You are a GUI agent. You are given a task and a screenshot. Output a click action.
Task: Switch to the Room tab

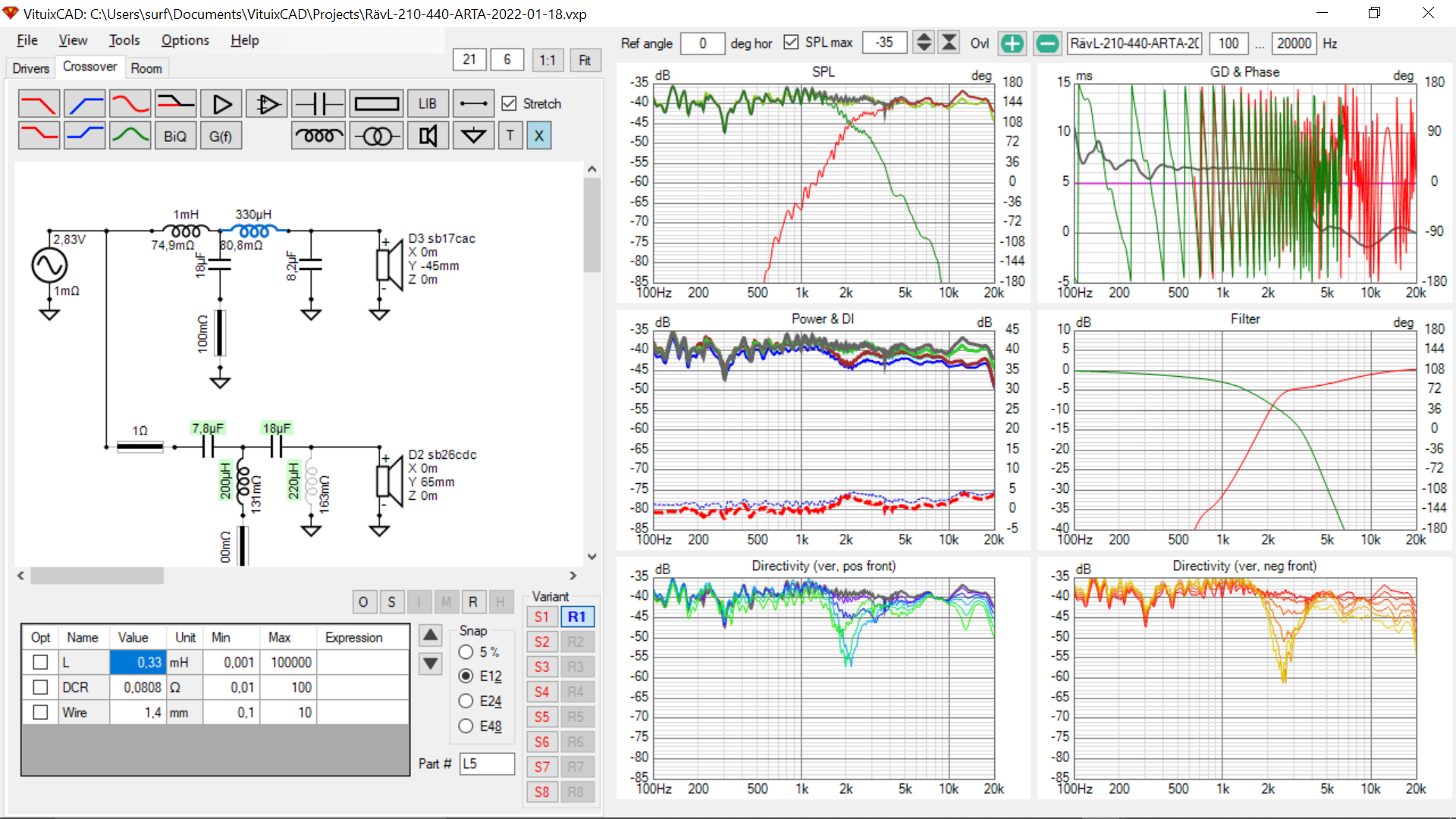pos(146,68)
